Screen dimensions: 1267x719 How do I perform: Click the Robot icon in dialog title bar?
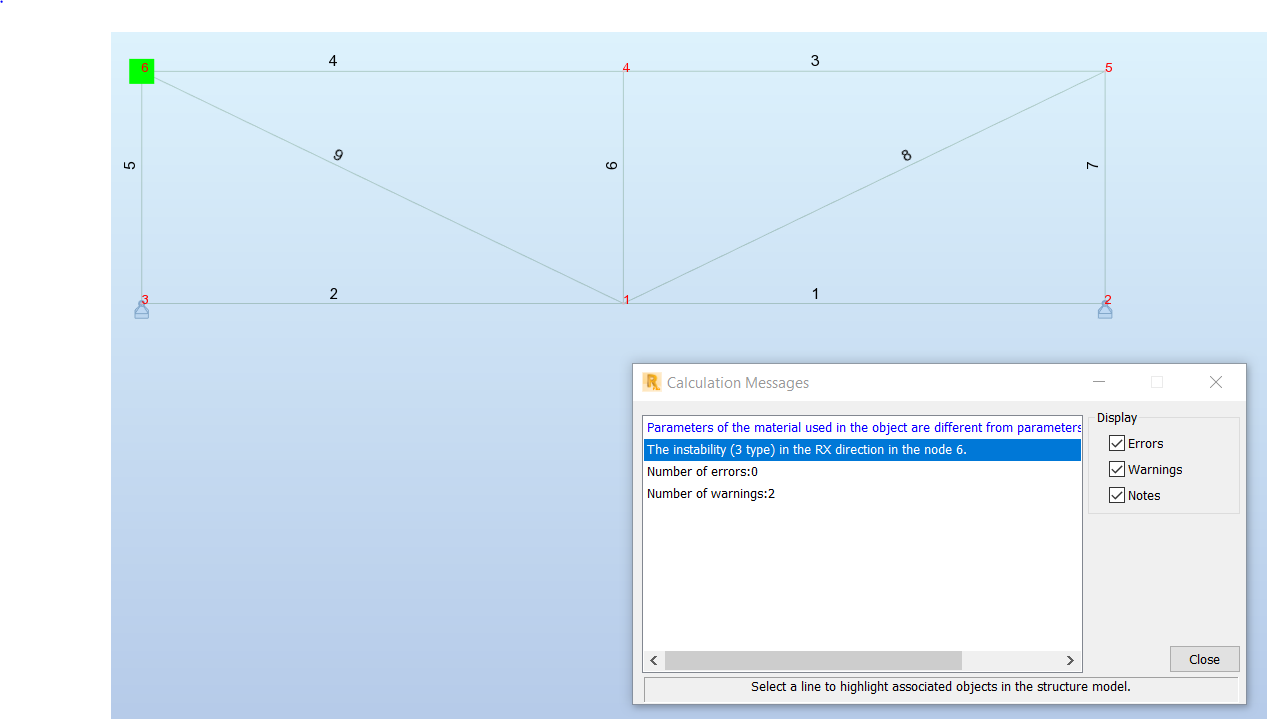(x=653, y=382)
